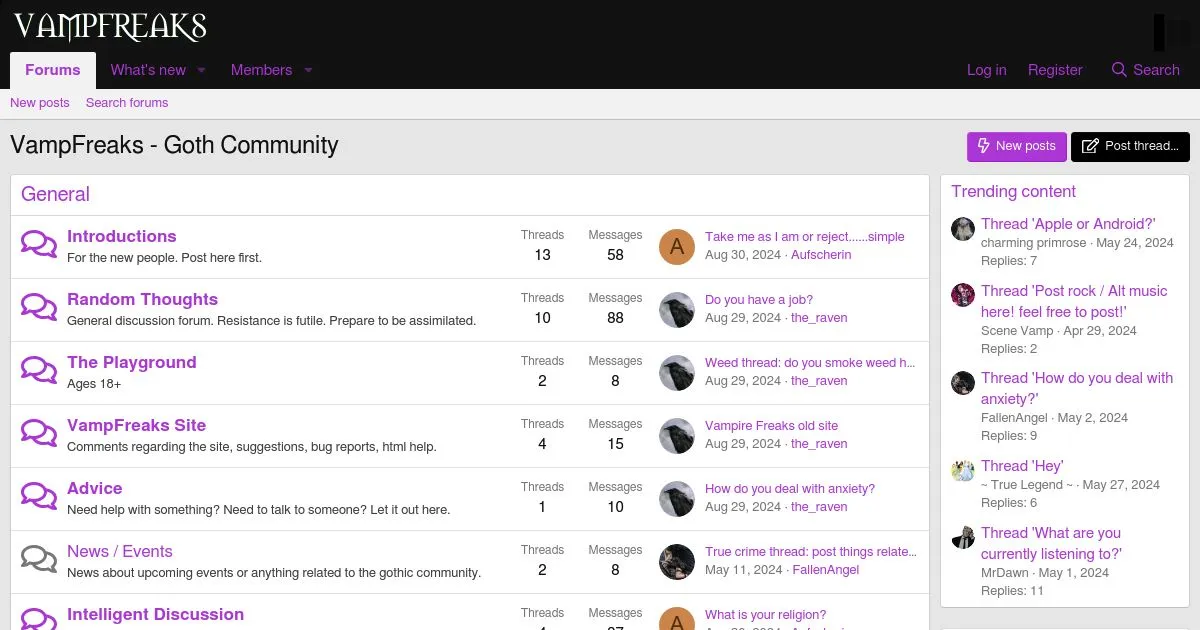The width and height of the screenshot is (1200, 630).
Task: Open thread 'Take me as I am or reject'
Action: click(x=805, y=237)
